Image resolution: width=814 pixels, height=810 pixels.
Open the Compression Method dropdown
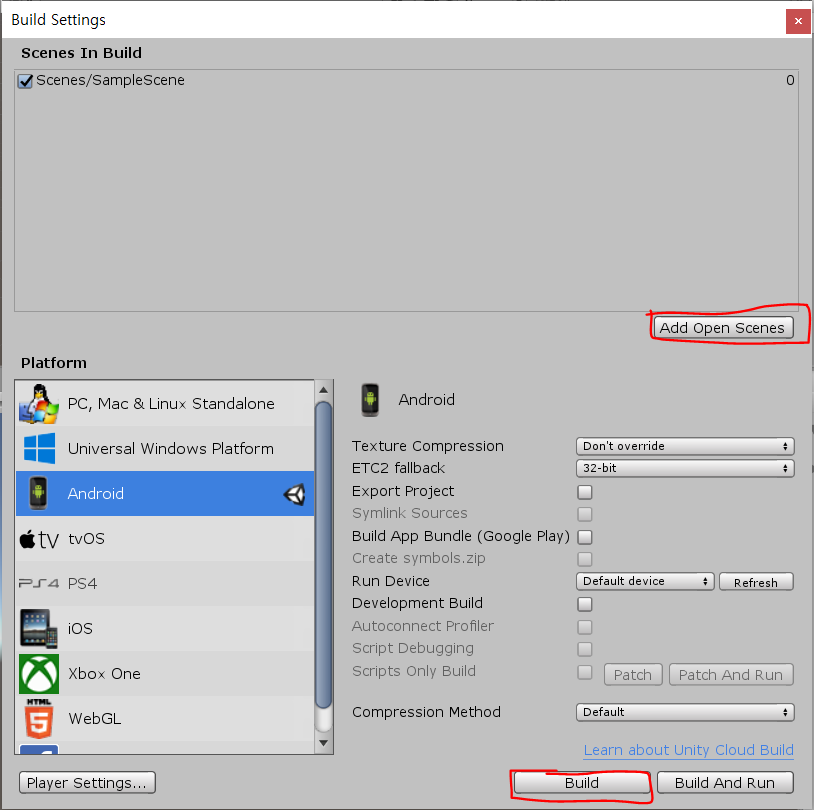click(685, 712)
